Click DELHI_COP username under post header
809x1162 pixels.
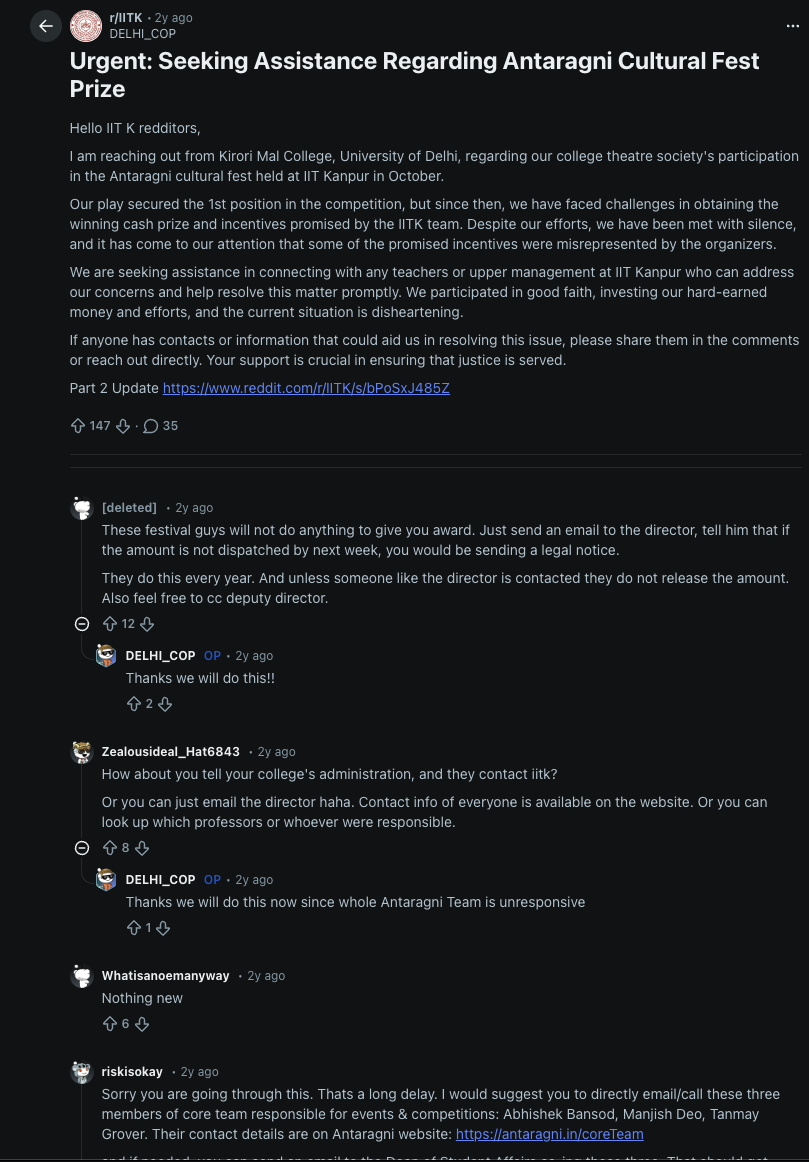pos(142,34)
